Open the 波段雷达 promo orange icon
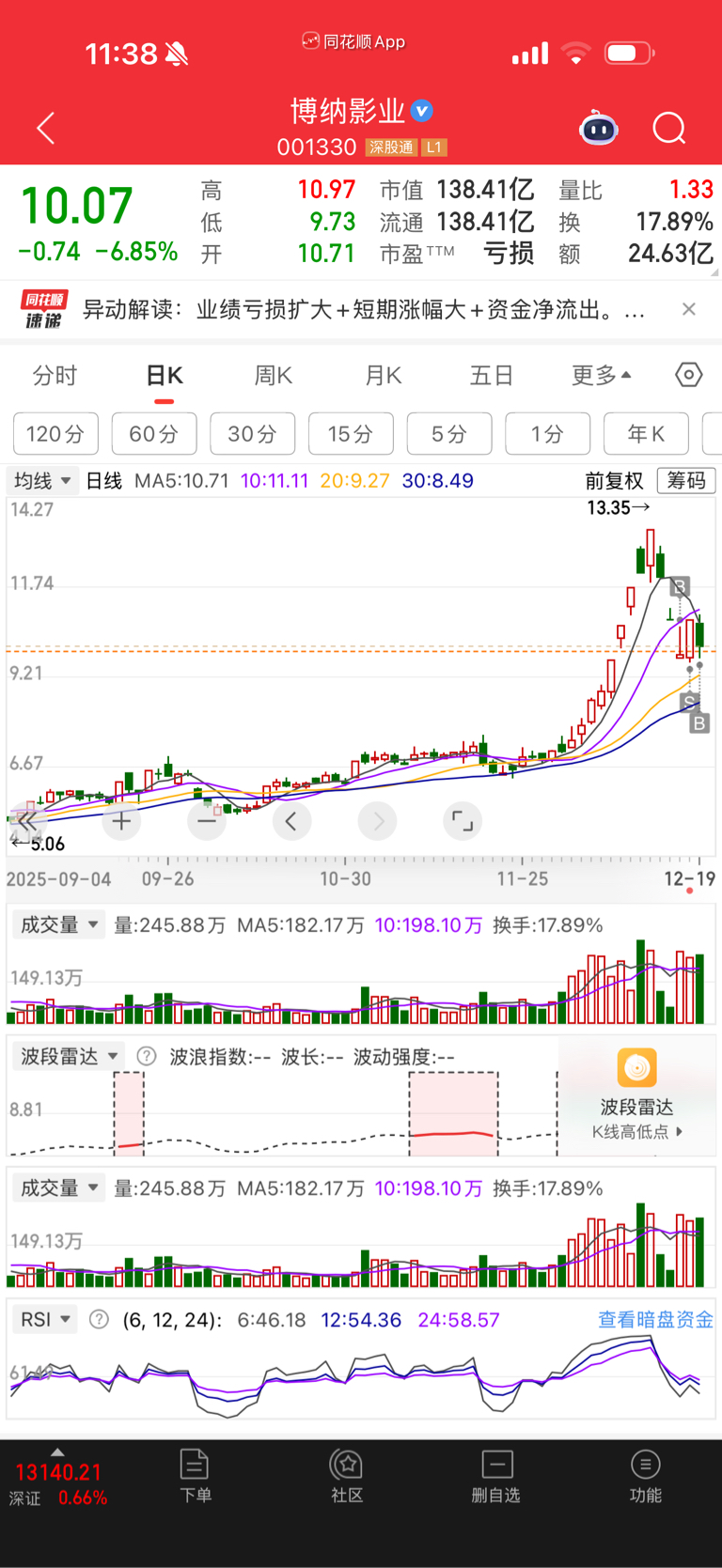The image size is (722, 1568). (x=636, y=1068)
